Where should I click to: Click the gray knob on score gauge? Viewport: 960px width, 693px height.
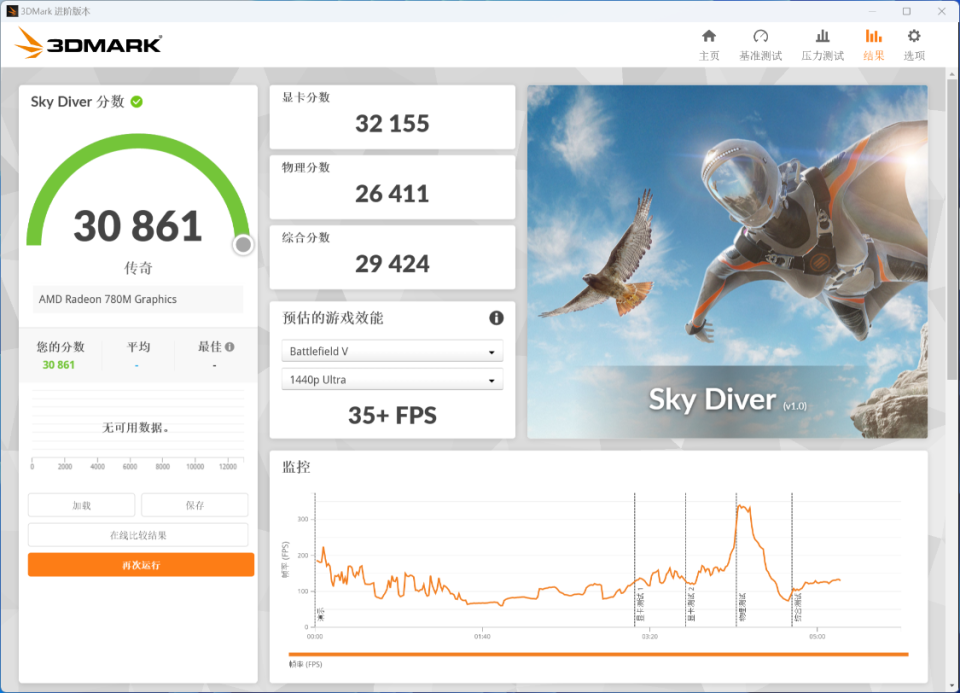point(243,245)
